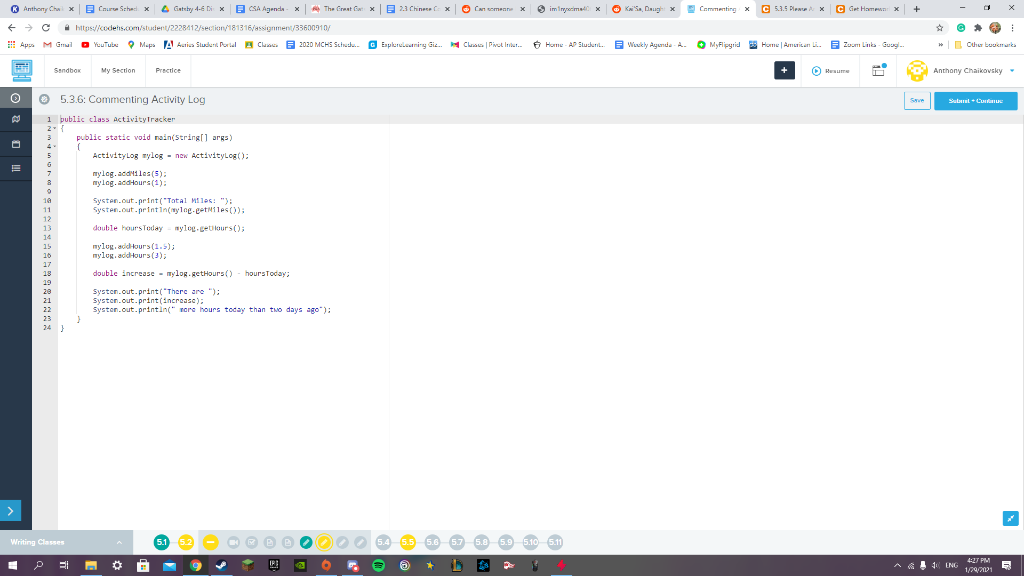1024x576 pixels.
Task: Switch to the Practice tab
Action: [167, 71]
